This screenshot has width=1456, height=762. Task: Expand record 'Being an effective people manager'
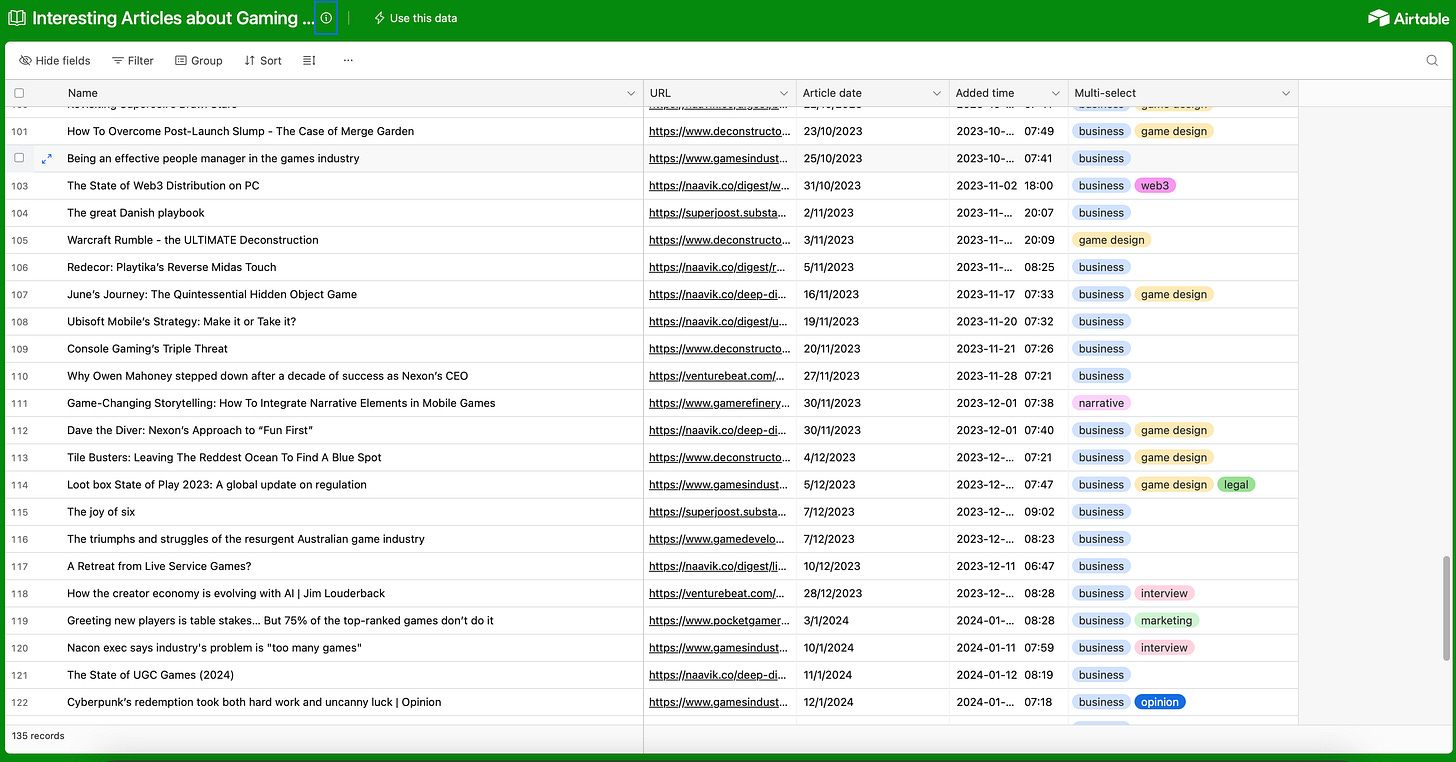[x=46, y=158]
